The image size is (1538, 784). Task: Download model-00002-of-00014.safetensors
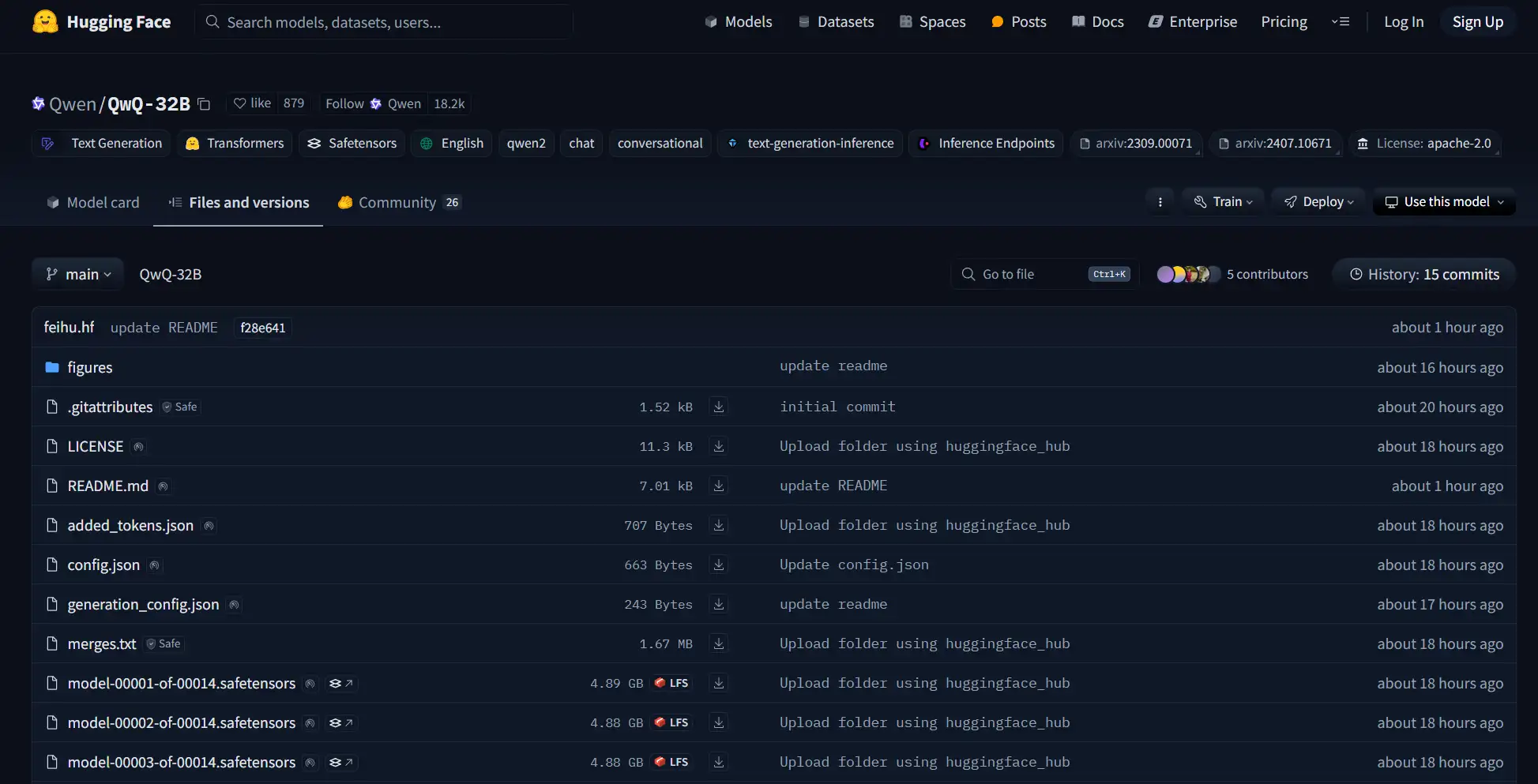[x=719, y=722]
